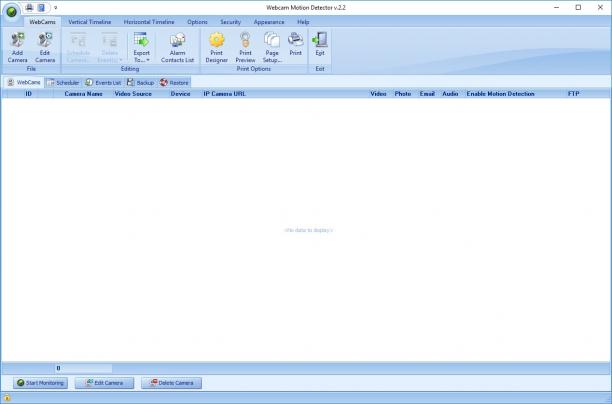
Task: Click the quick access printer icon
Action: 29,7
